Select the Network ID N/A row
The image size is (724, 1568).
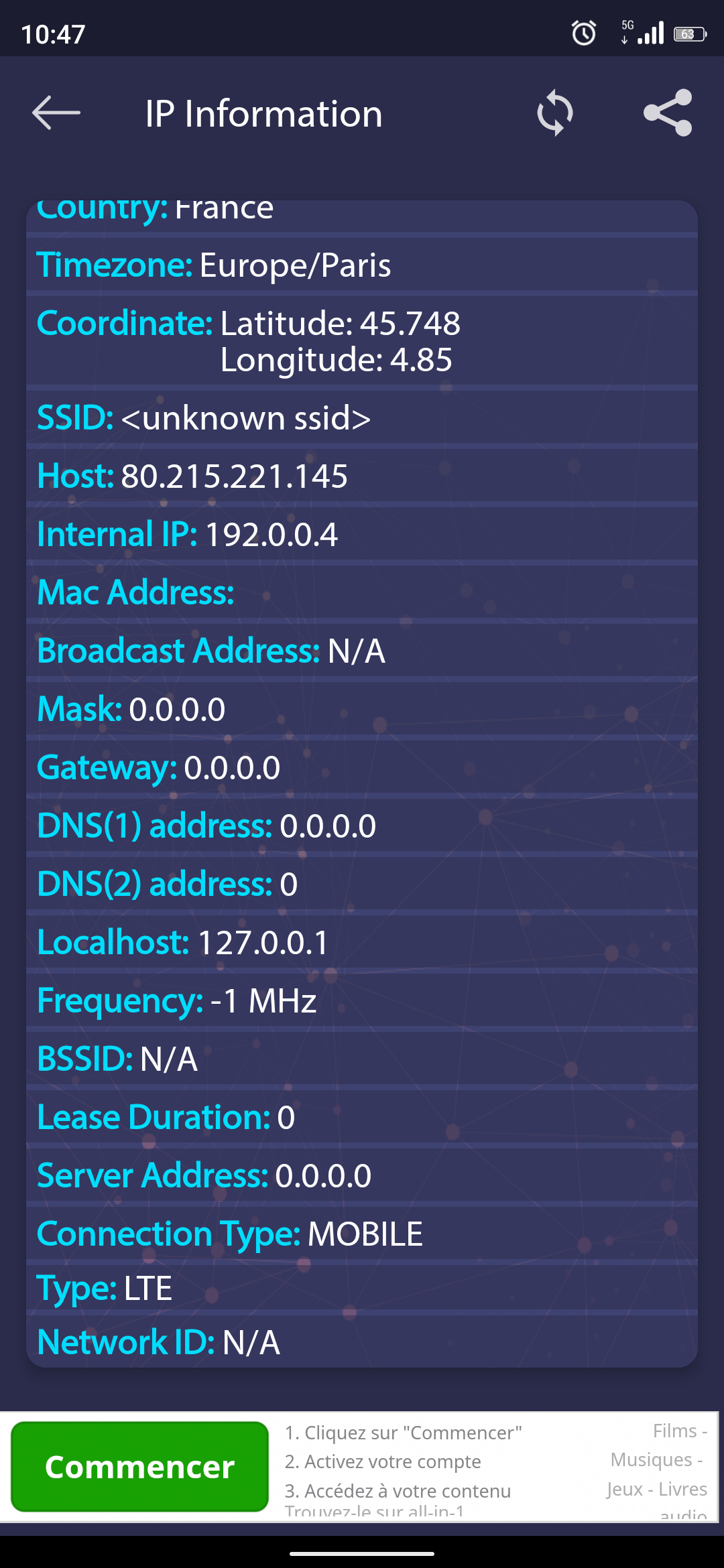(159, 1342)
